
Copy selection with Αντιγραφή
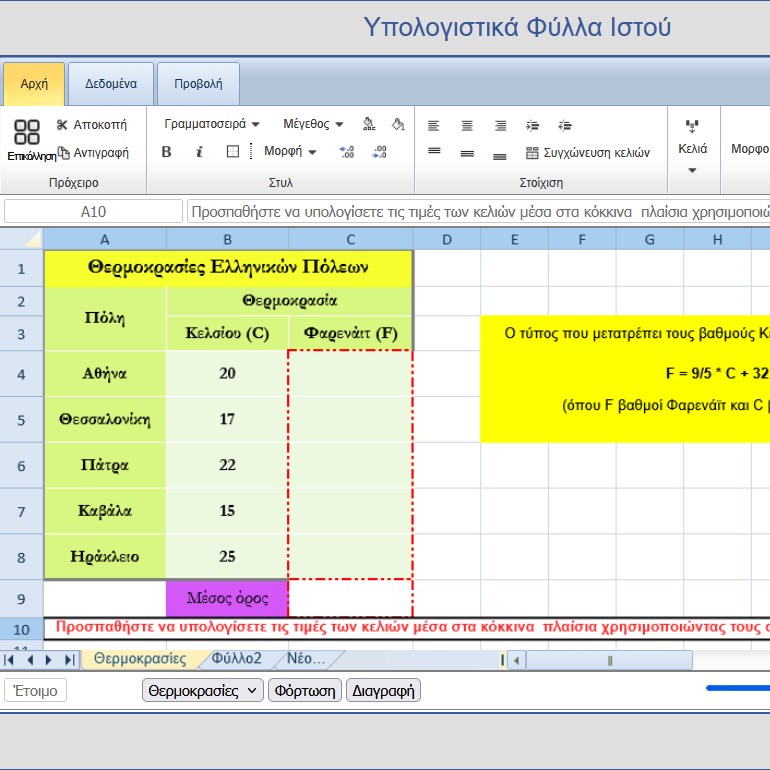tap(93, 153)
